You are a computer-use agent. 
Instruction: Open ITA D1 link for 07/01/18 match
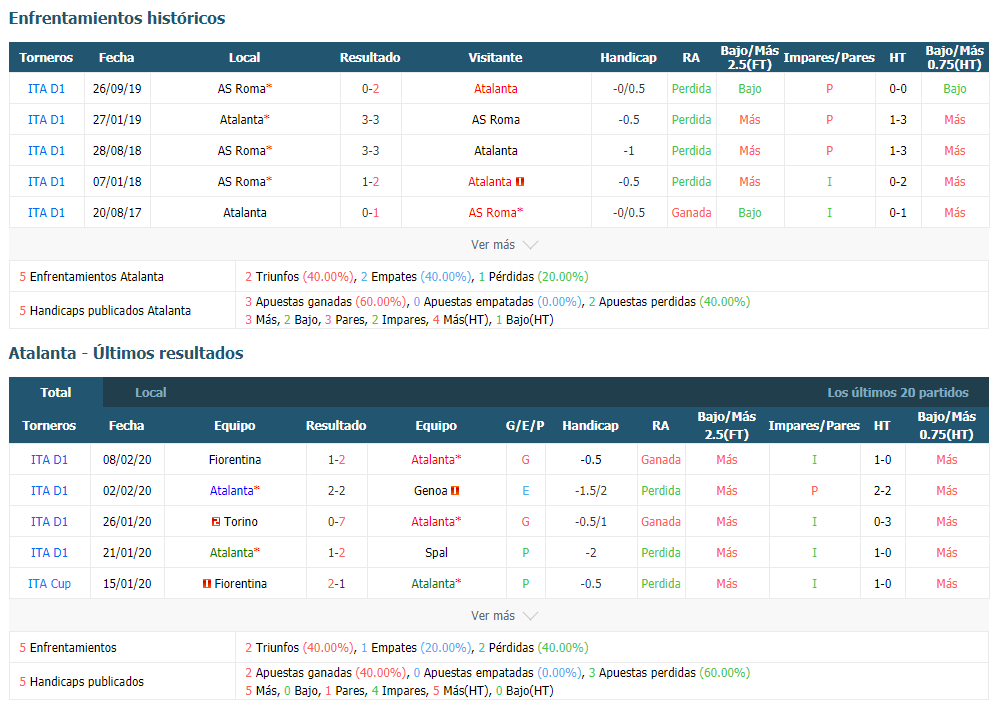(47, 181)
